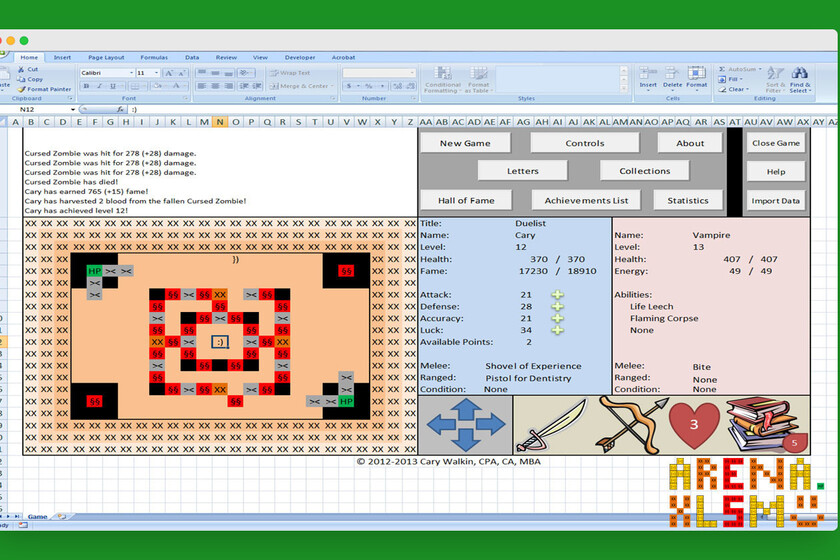Image resolution: width=840 pixels, height=560 pixels.
Task: Click the Import Data button
Action: coord(775,200)
